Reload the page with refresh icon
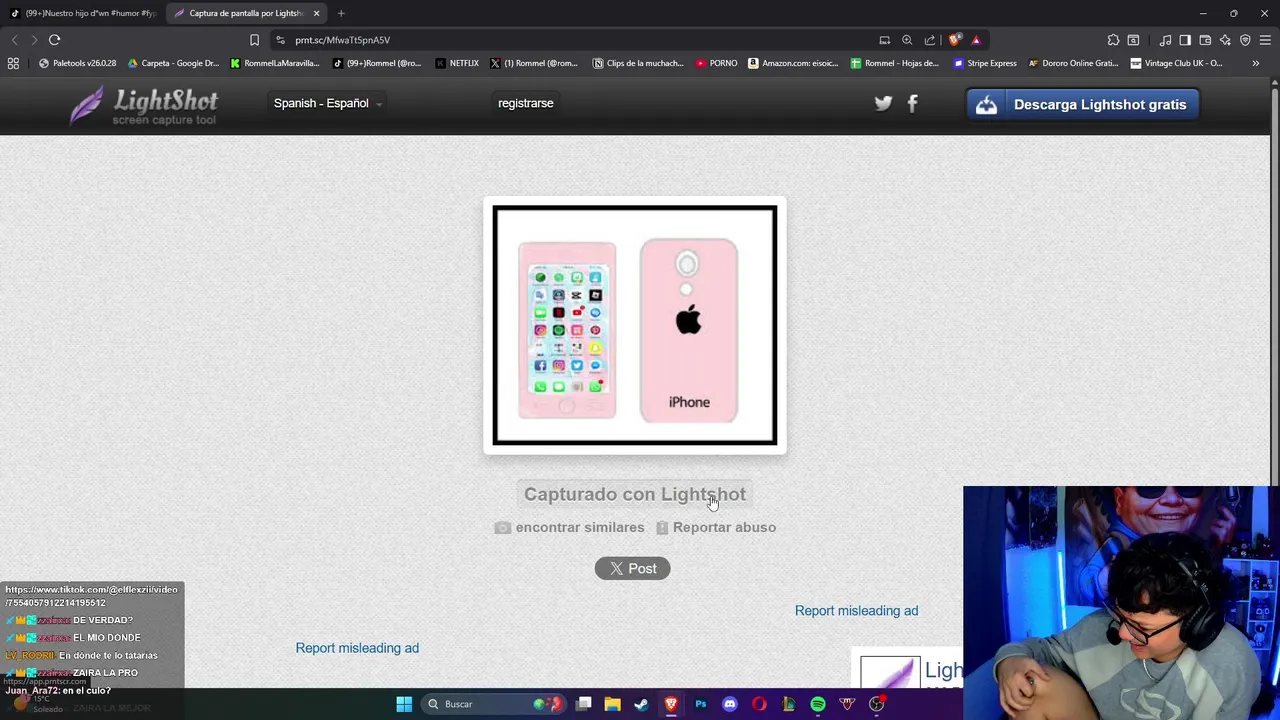The image size is (1280, 720). [54, 40]
